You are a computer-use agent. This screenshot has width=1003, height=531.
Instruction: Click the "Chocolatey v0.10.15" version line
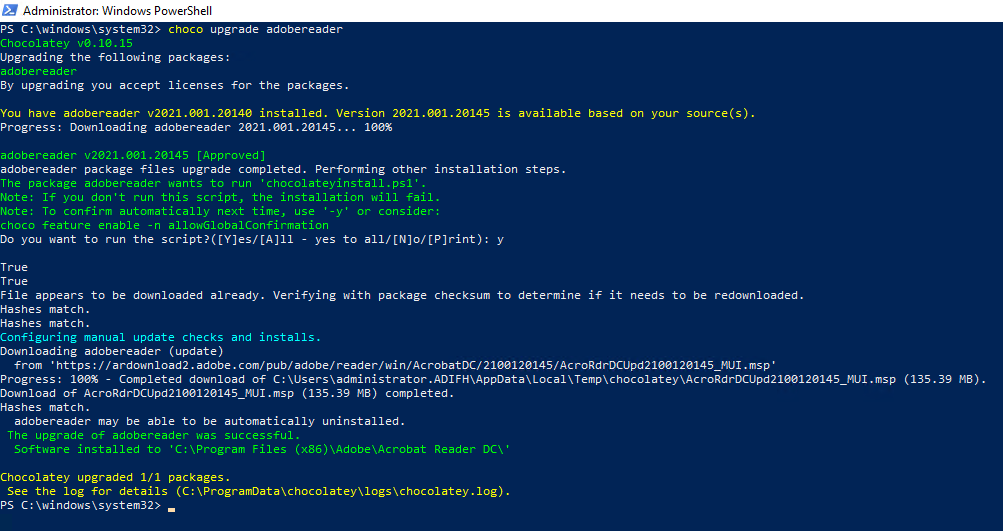(x=52, y=44)
